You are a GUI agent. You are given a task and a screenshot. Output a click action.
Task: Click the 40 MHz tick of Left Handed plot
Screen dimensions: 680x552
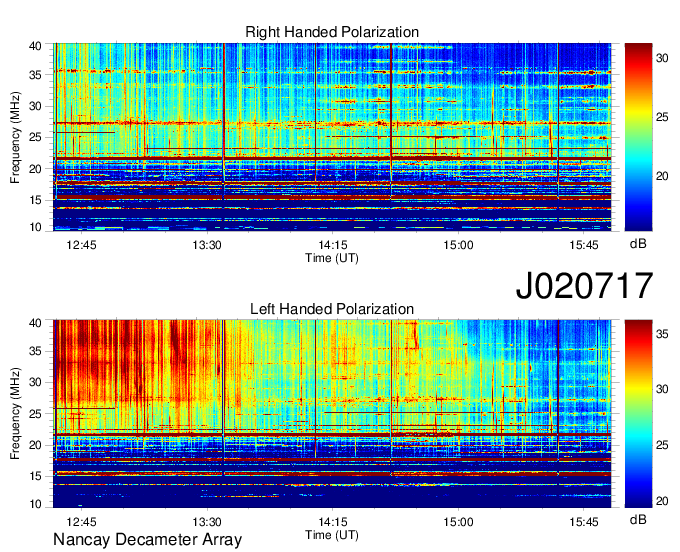(36, 323)
